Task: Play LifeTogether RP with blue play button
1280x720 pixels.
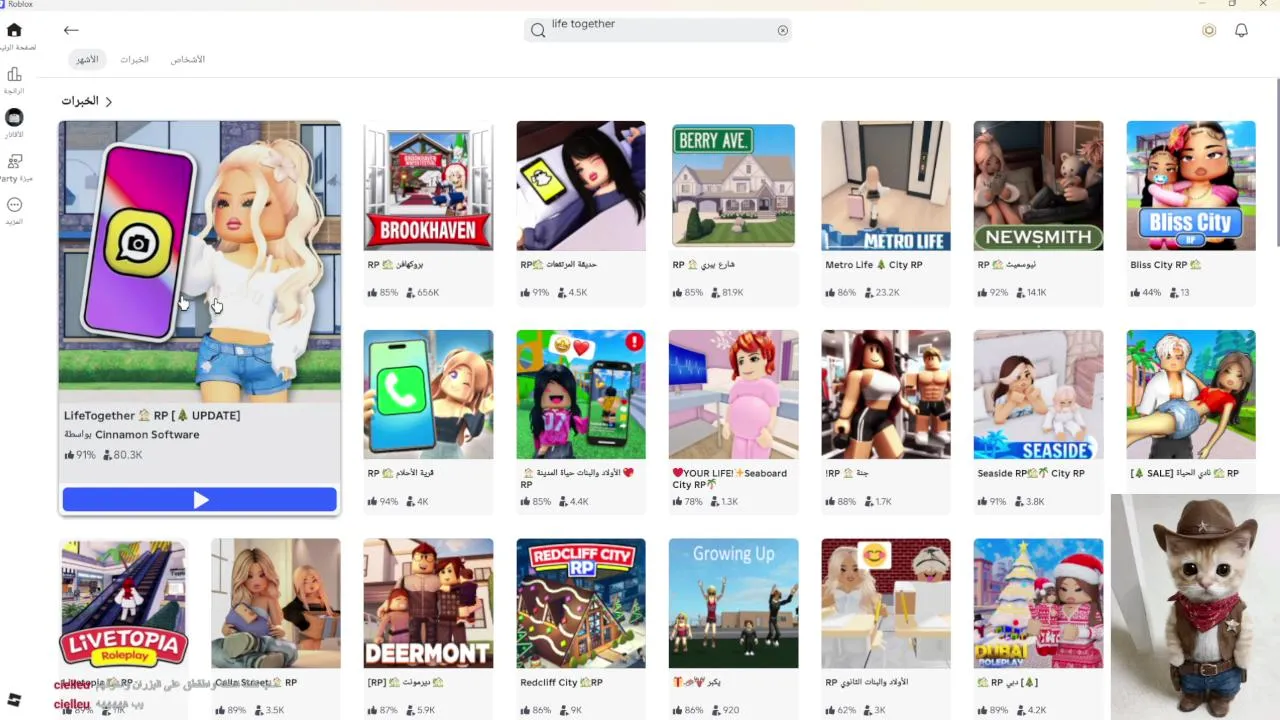Action: (200, 500)
